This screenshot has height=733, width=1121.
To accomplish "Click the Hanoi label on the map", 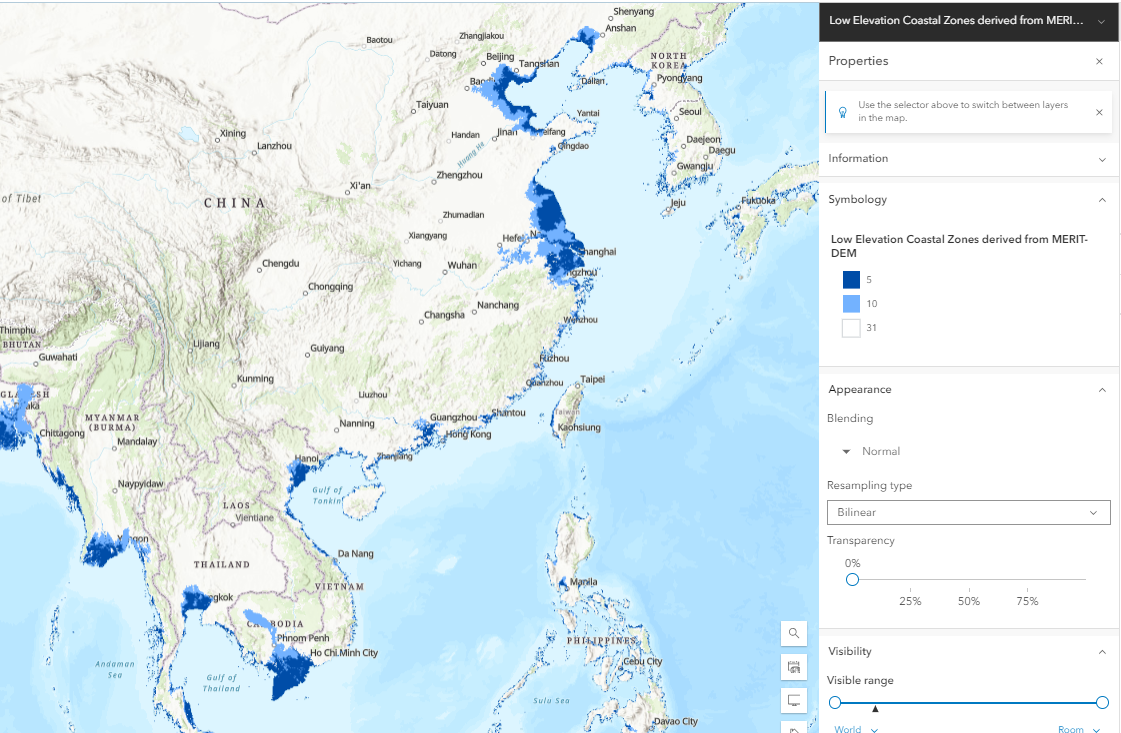I will (307, 458).
